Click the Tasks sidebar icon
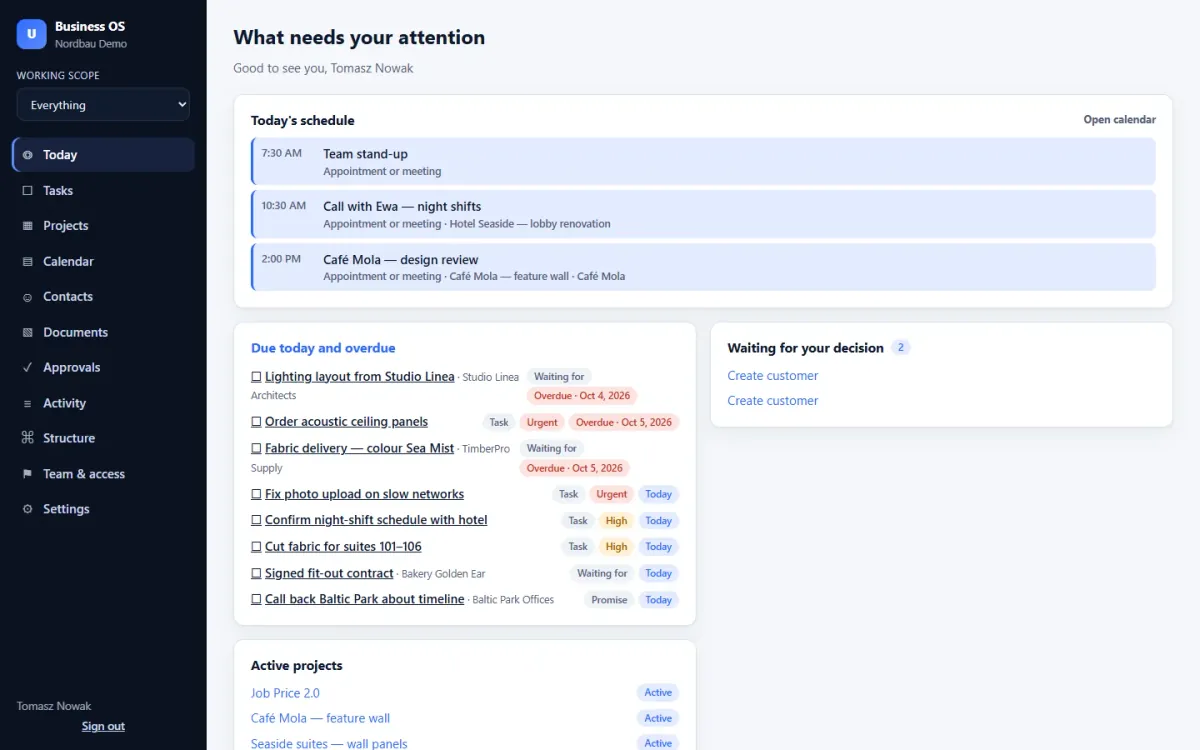This screenshot has width=1200, height=750. click(27, 191)
